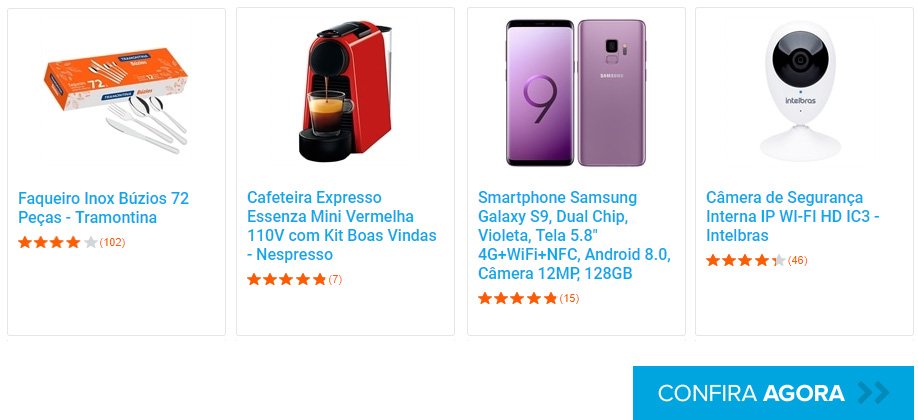The height and width of the screenshot is (420, 918).
Task: Click the star rating of the Intelbras camera
Action: click(745, 261)
